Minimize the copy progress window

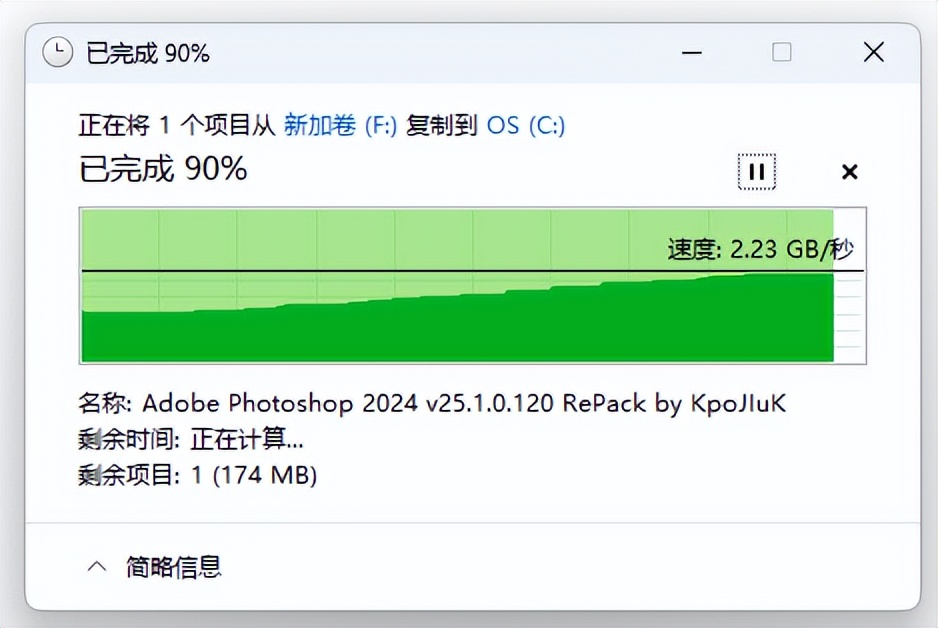(692, 53)
